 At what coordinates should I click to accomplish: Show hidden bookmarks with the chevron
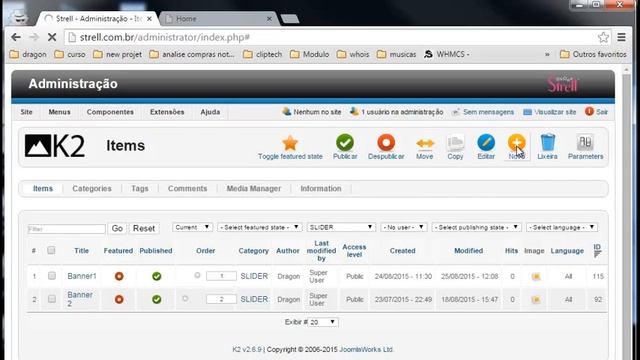pos(547,54)
